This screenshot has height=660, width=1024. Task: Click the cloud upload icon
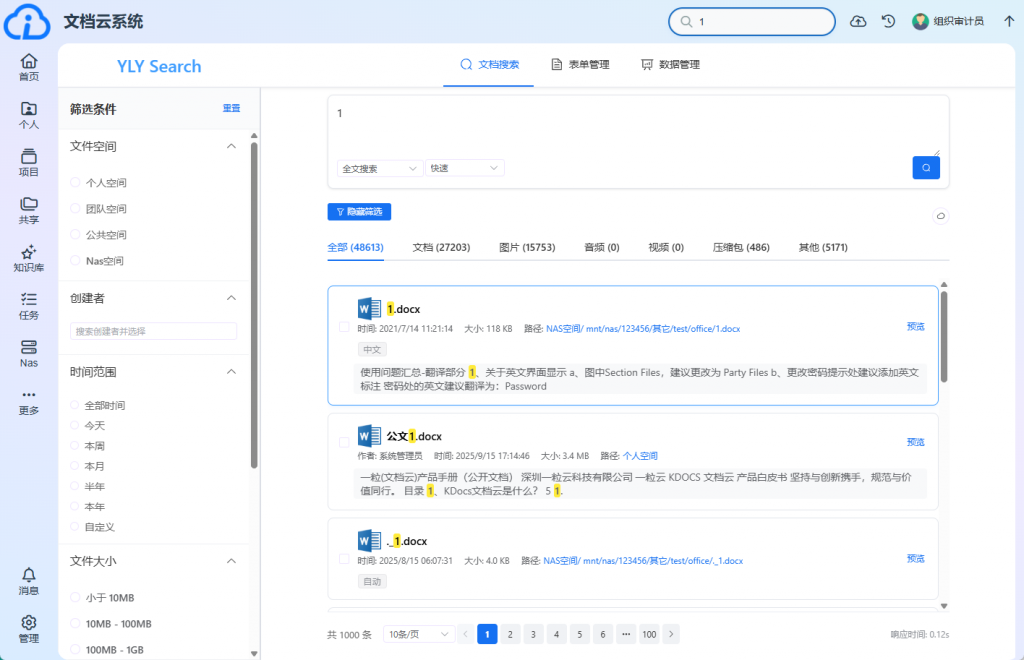click(x=858, y=21)
